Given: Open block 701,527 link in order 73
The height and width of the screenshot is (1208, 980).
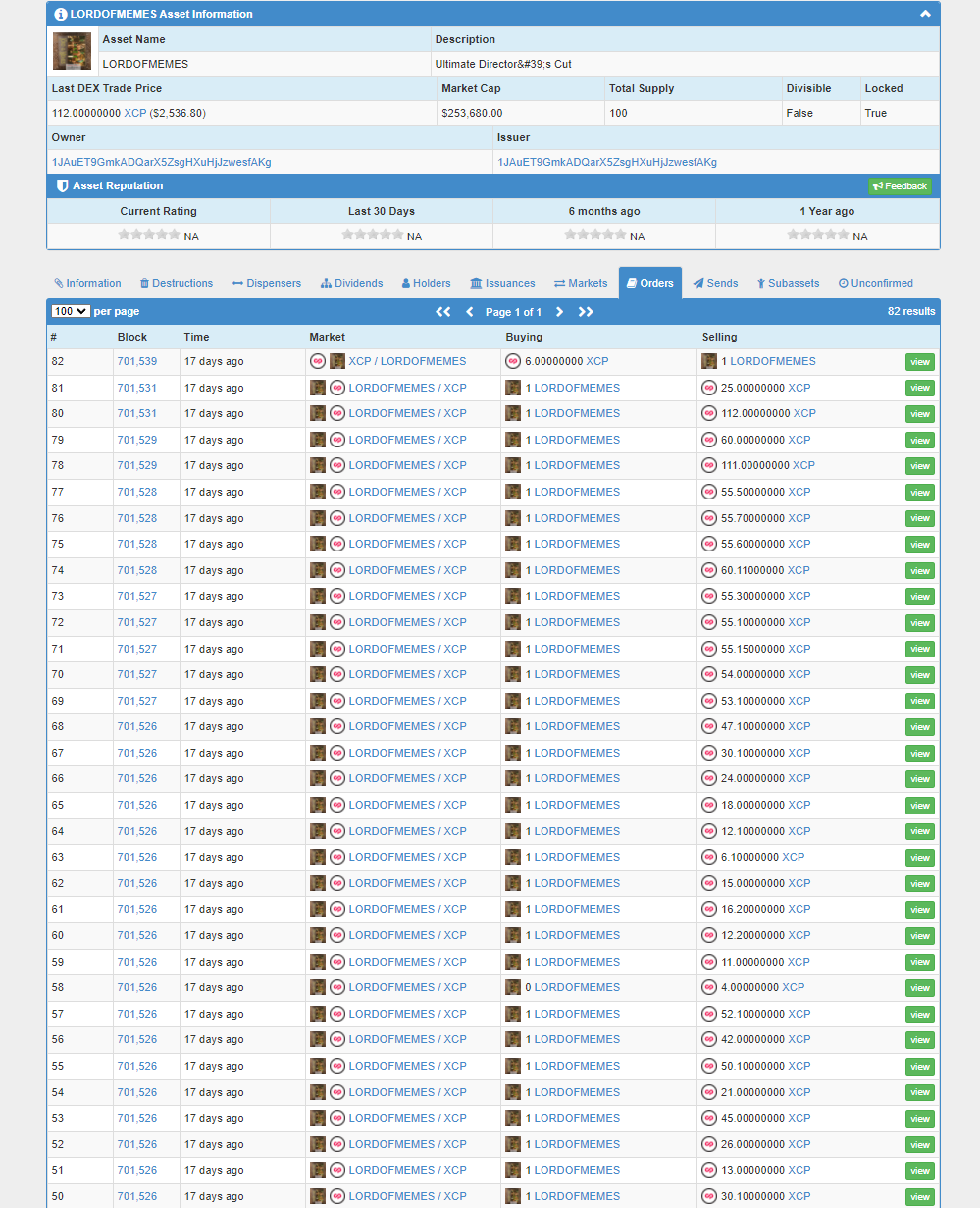Looking at the screenshot, I should pos(137,596).
